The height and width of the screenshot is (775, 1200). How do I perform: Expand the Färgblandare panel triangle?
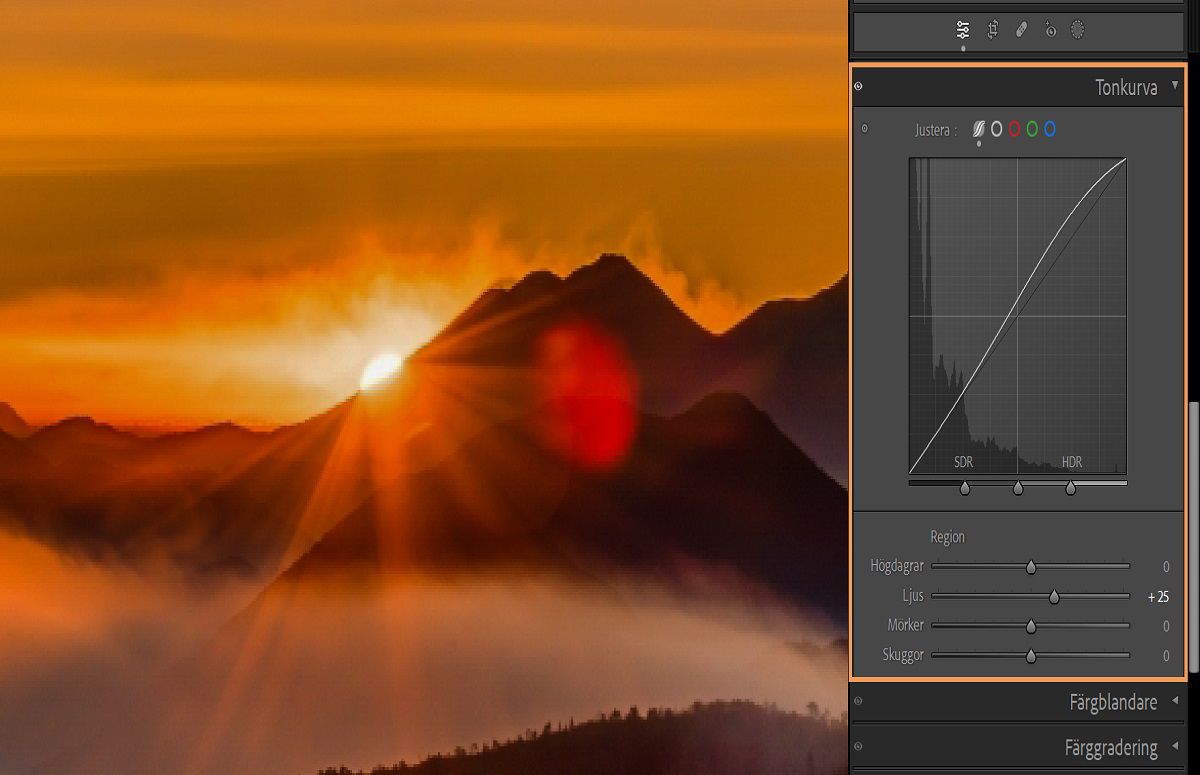[1175, 701]
